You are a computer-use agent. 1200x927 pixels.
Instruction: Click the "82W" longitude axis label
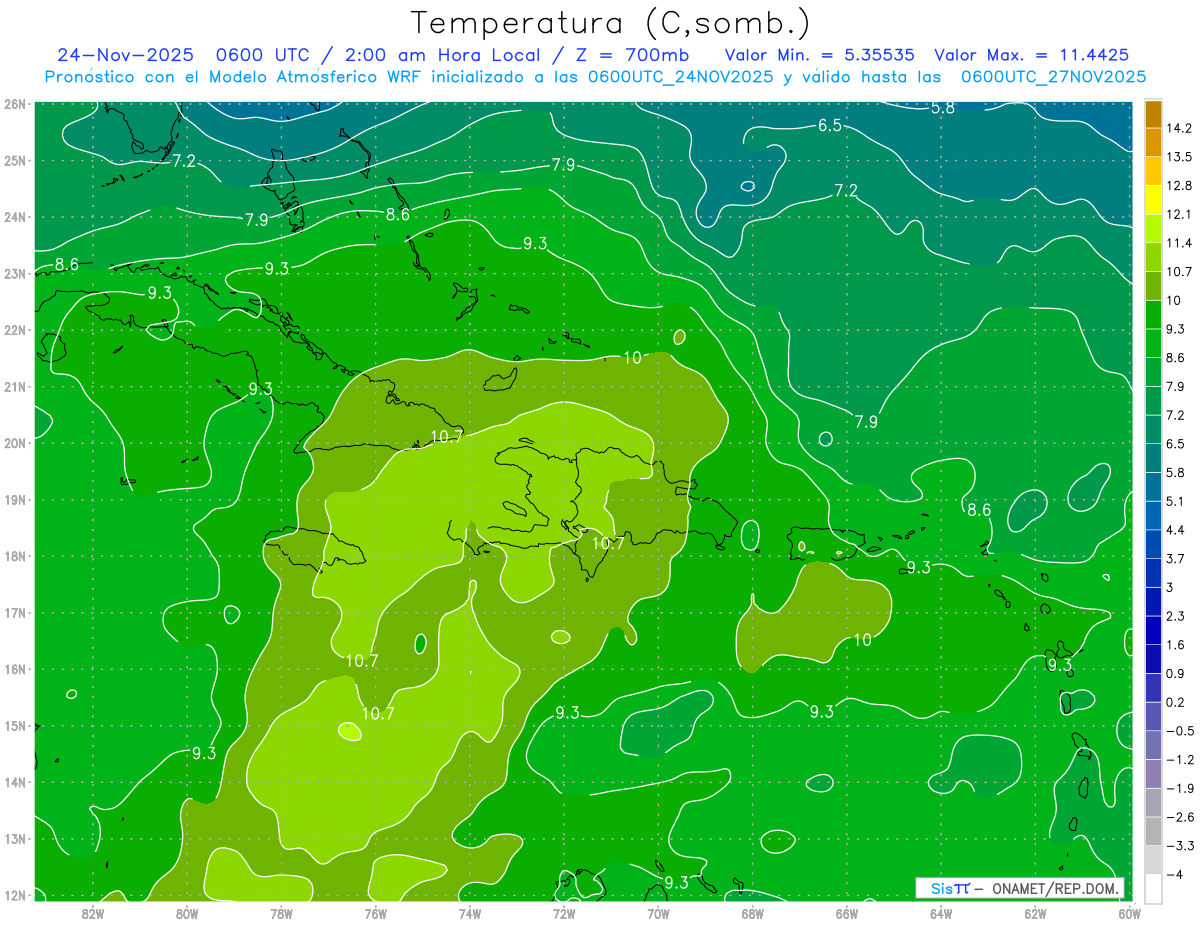pos(93,913)
